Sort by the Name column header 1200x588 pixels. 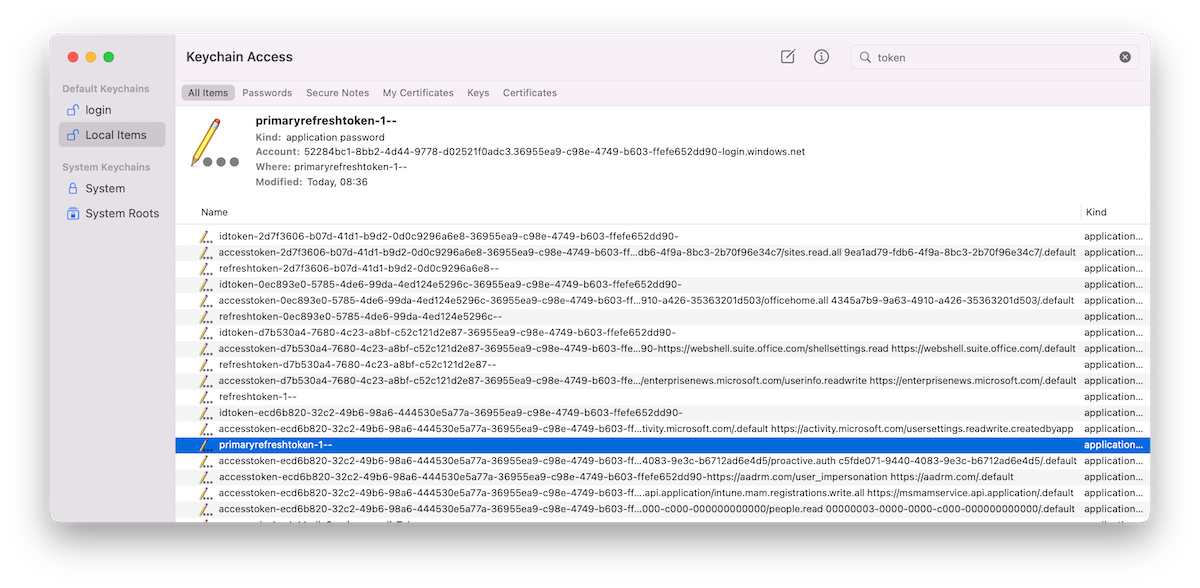click(214, 212)
